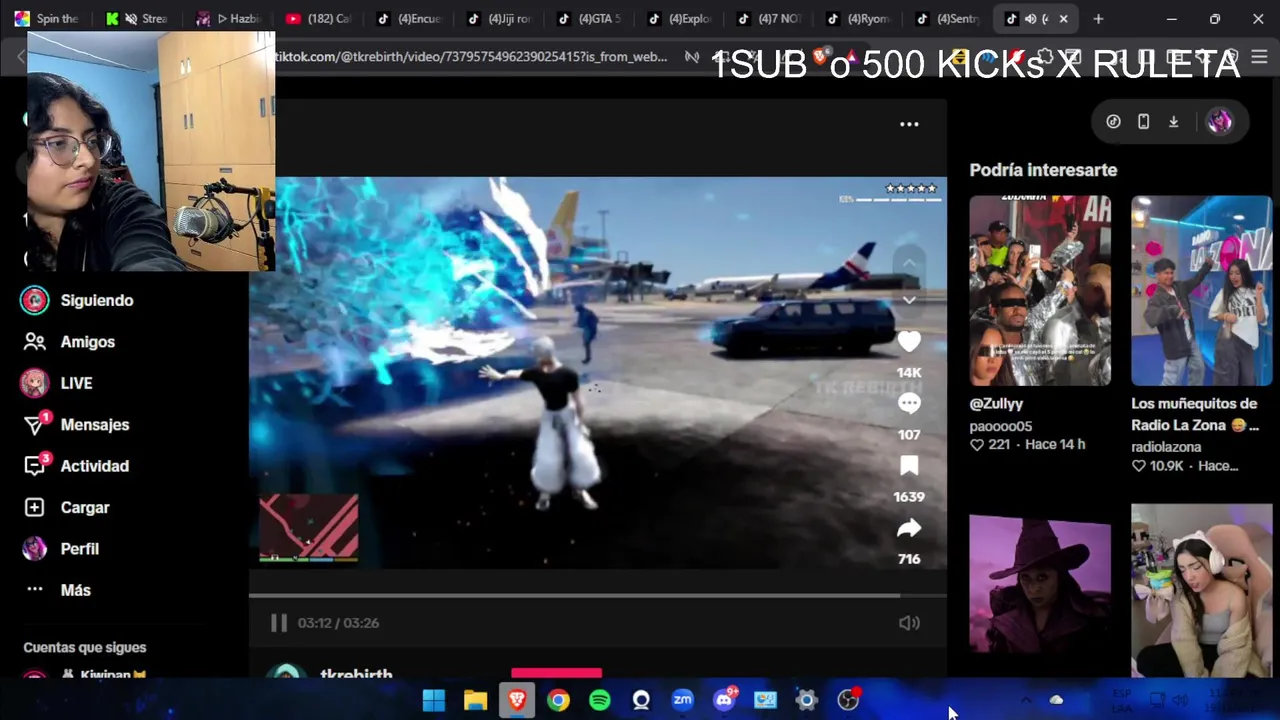
Task: Open the @Zullyy recommended video thumbnail
Action: point(1040,290)
